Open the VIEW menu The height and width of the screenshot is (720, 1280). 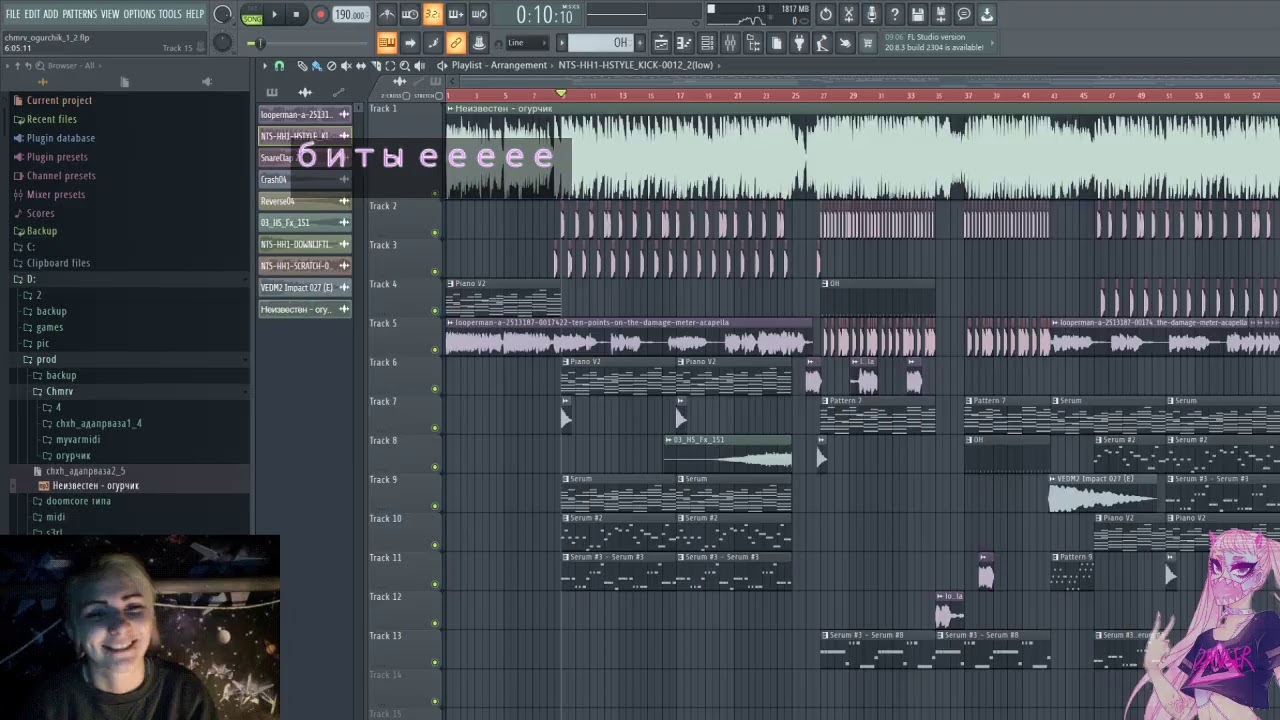(109, 14)
